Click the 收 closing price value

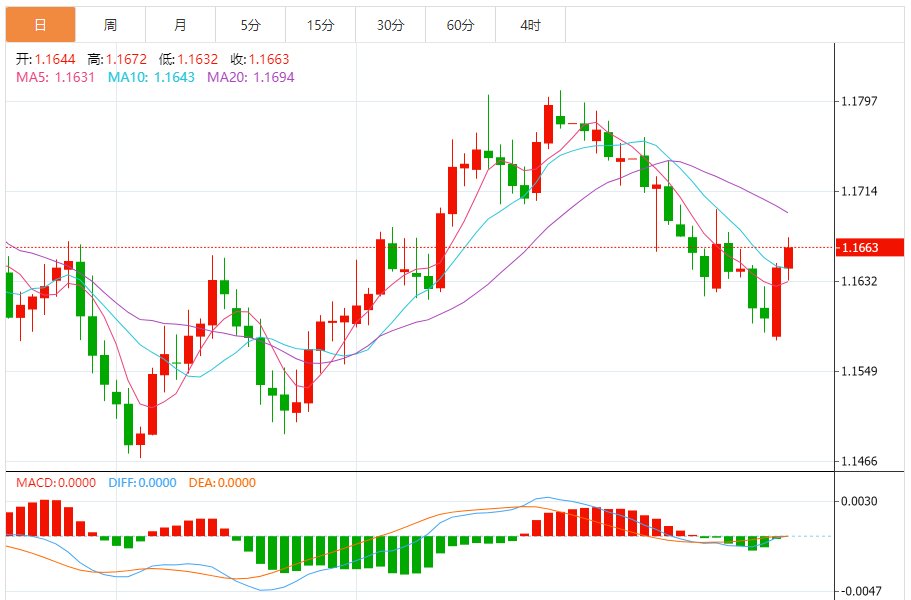tap(269, 59)
